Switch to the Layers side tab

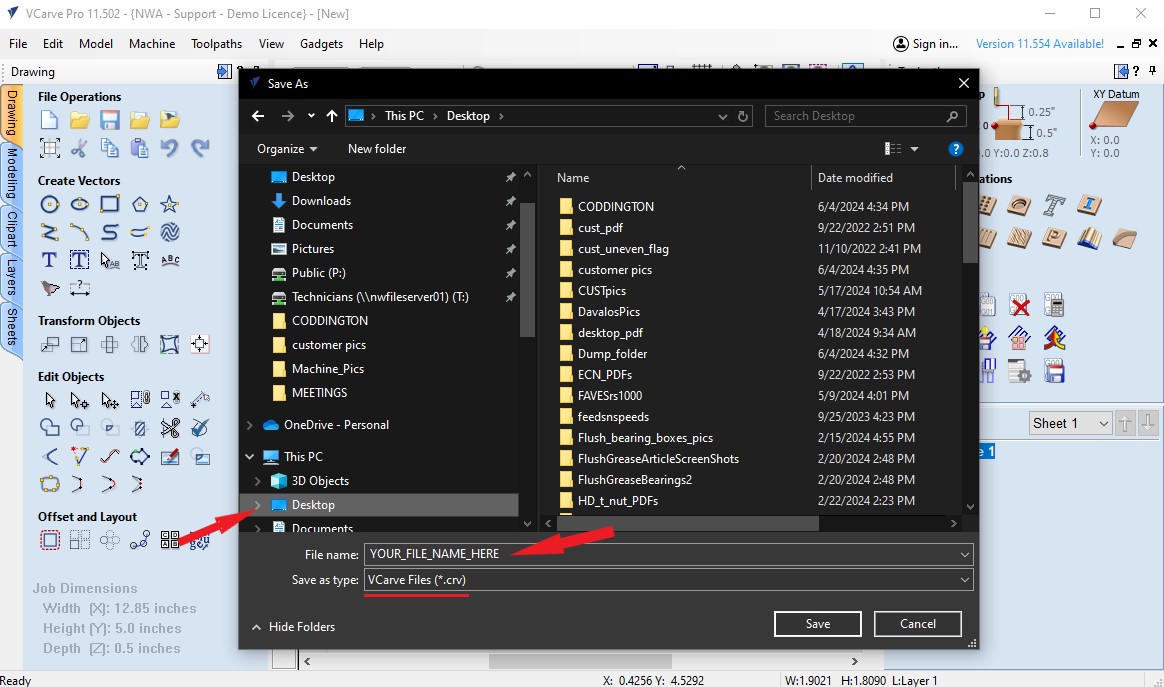tap(12, 276)
